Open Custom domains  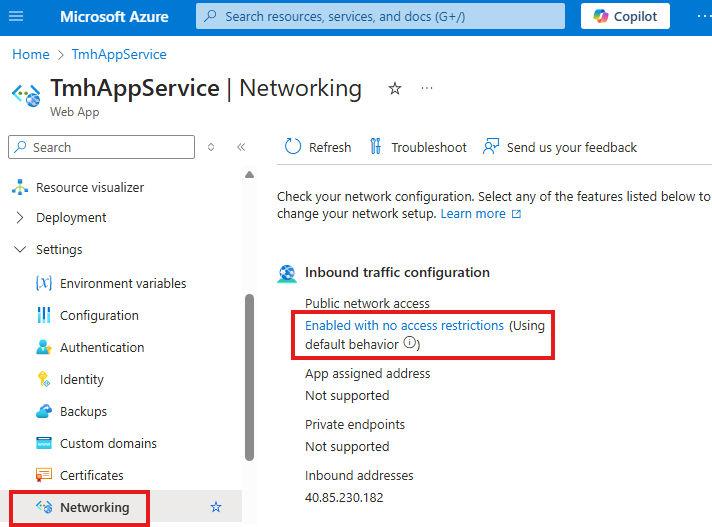pyautogui.click(x=109, y=443)
